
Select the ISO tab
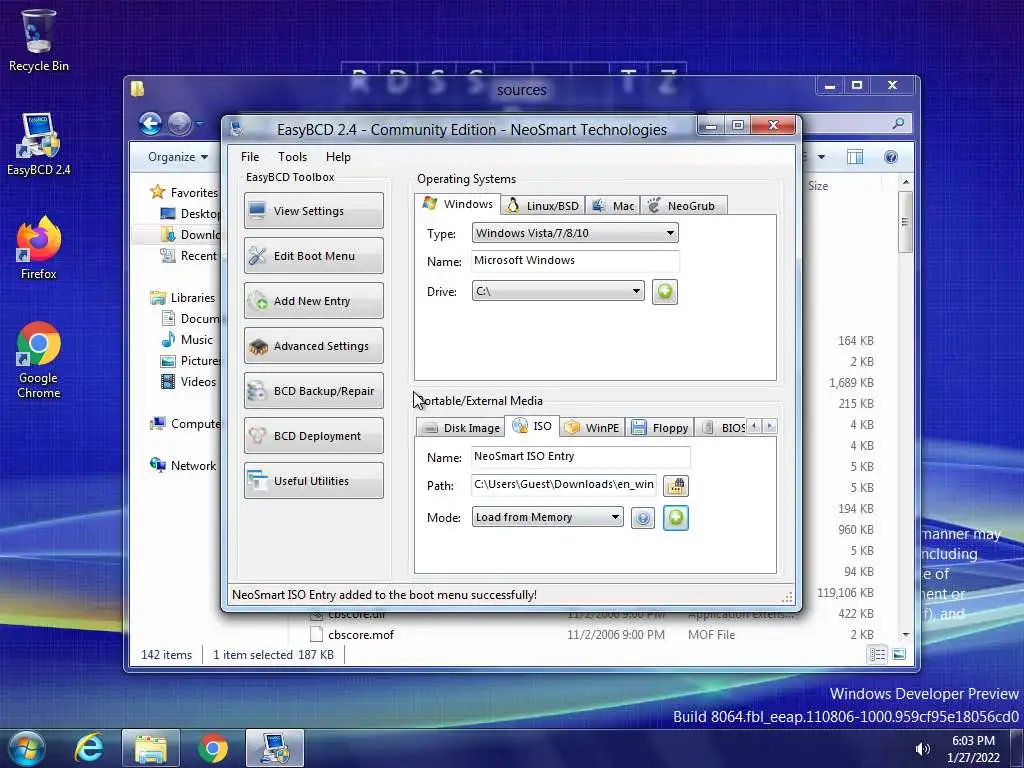[532, 426]
